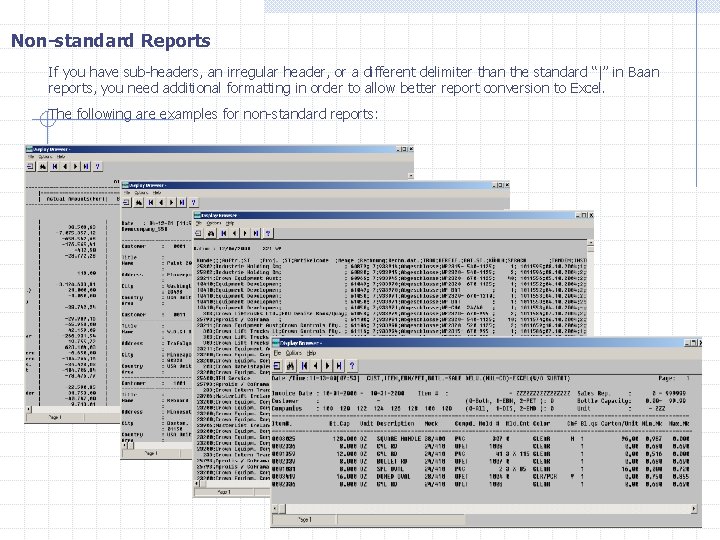This screenshot has width=720, height=540.
Task: Click the icon left of binoculars in the frontmost window
Action: (277, 366)
